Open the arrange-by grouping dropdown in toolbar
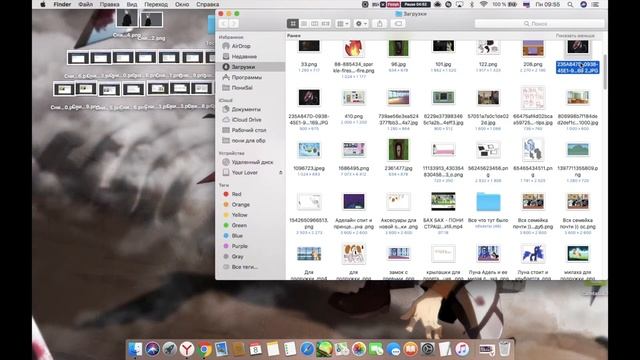The height and width of the screenshot is (360, 640). point(342,24)
